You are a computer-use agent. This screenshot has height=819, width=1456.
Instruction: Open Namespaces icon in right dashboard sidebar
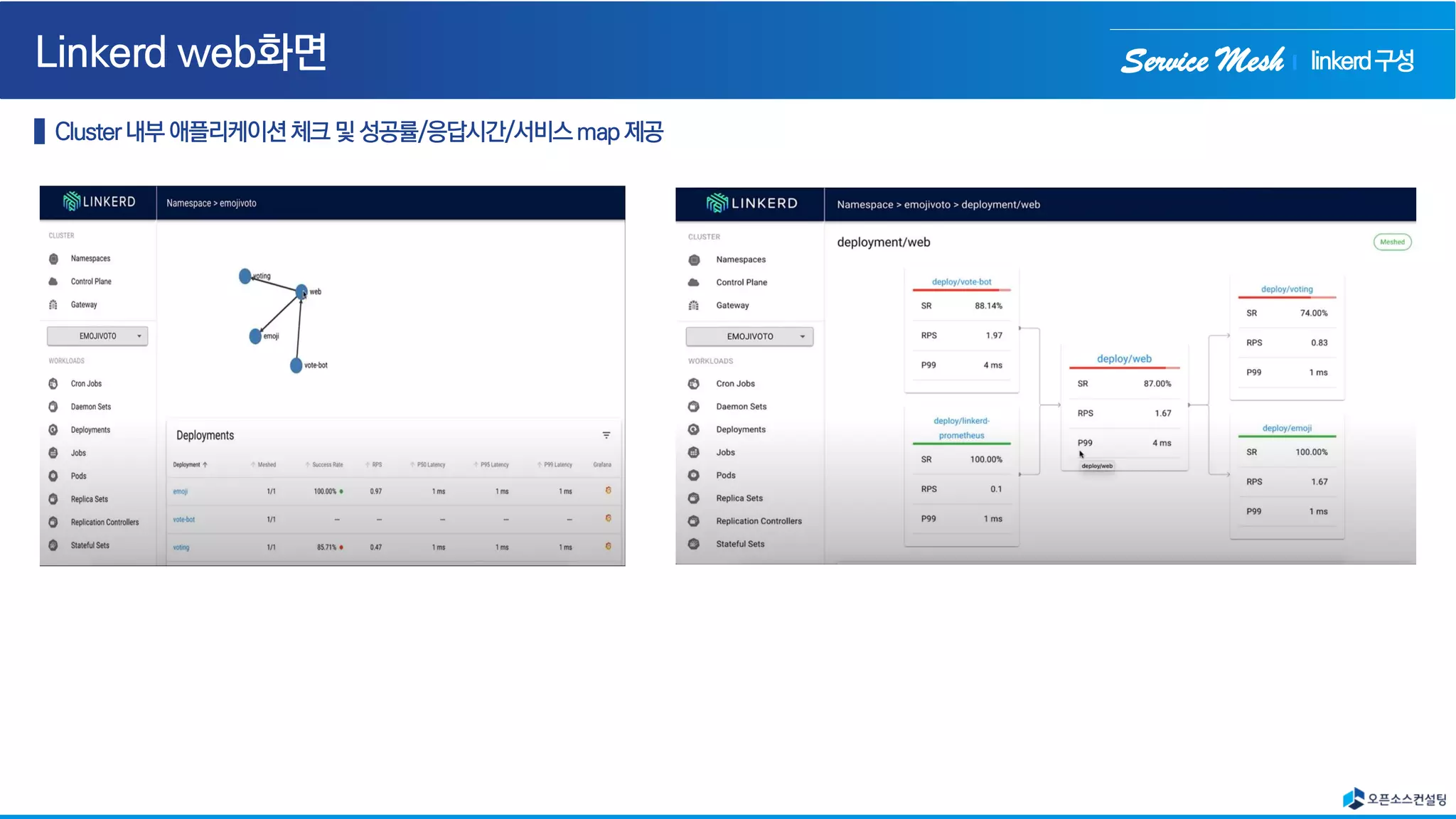tap(694, 260)
